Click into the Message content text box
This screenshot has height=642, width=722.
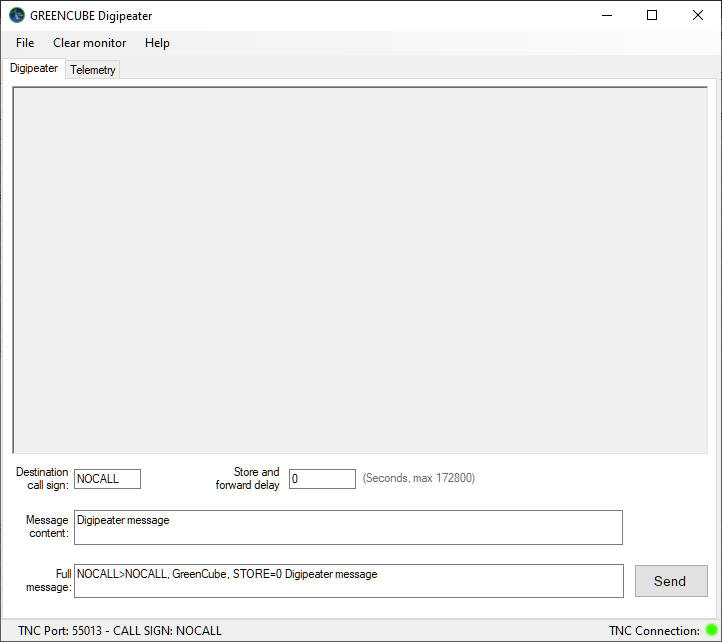point(348,528)
